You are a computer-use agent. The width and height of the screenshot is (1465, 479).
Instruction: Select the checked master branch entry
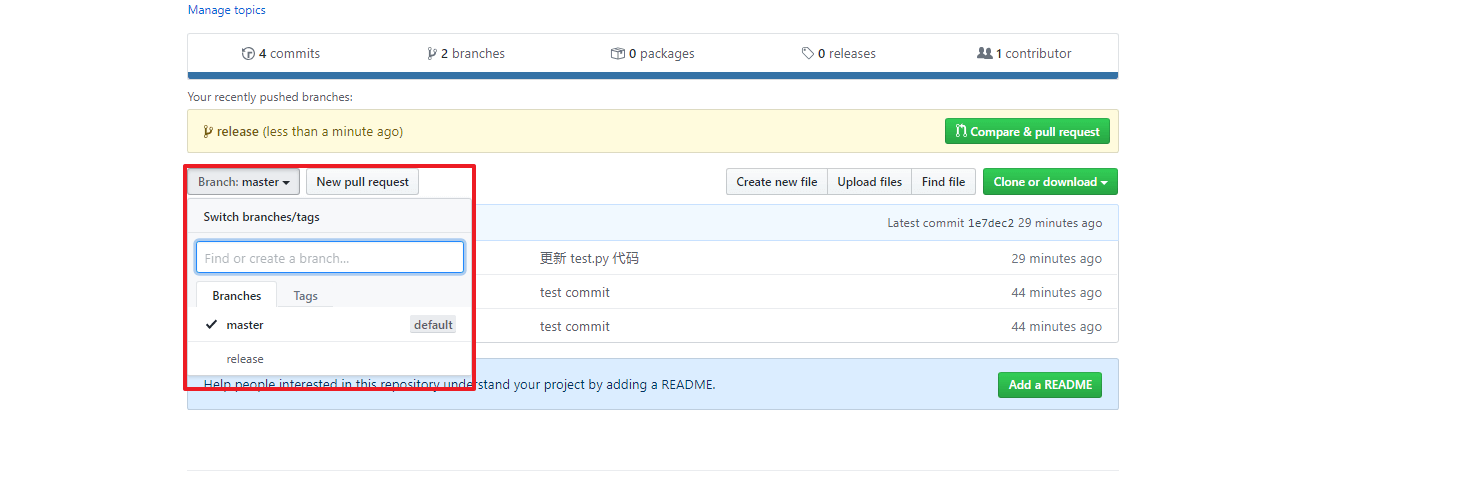[x=329, y=325]
